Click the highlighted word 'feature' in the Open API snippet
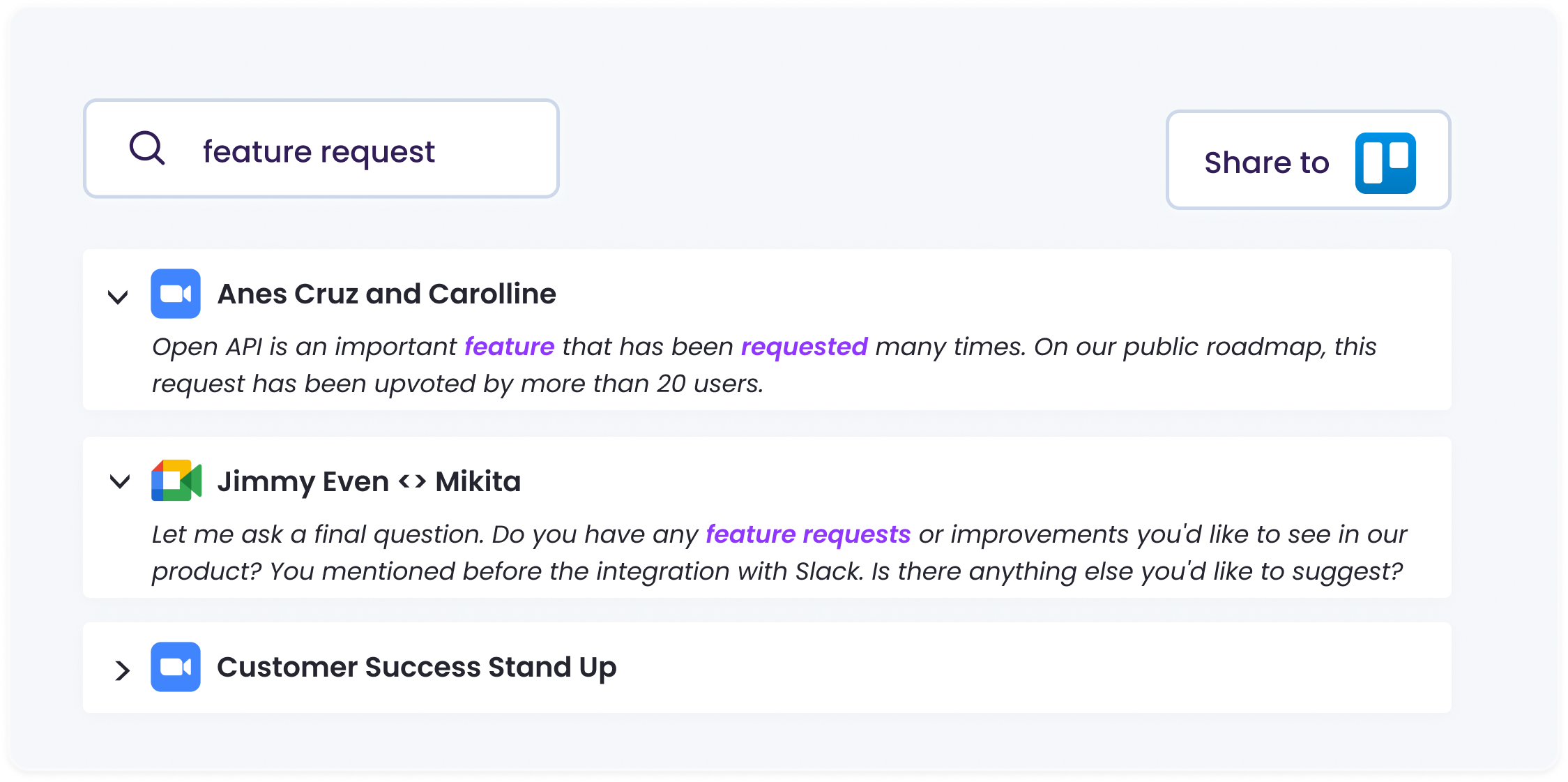Viewport: 1568px width, 782px height. click(509, 347)
